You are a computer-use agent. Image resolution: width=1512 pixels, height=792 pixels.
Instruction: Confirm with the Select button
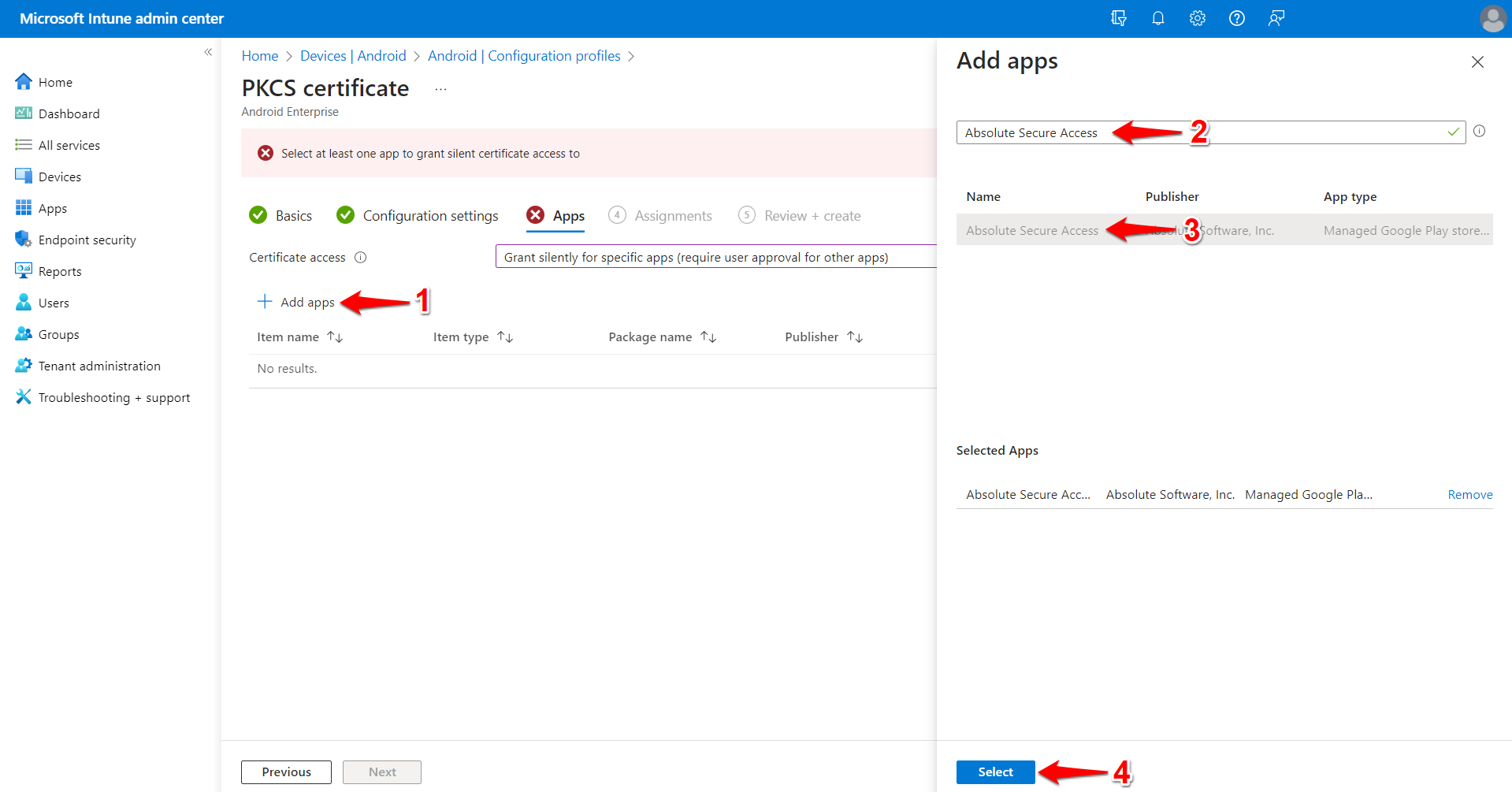pyautogui.click(x=995, y=772)
